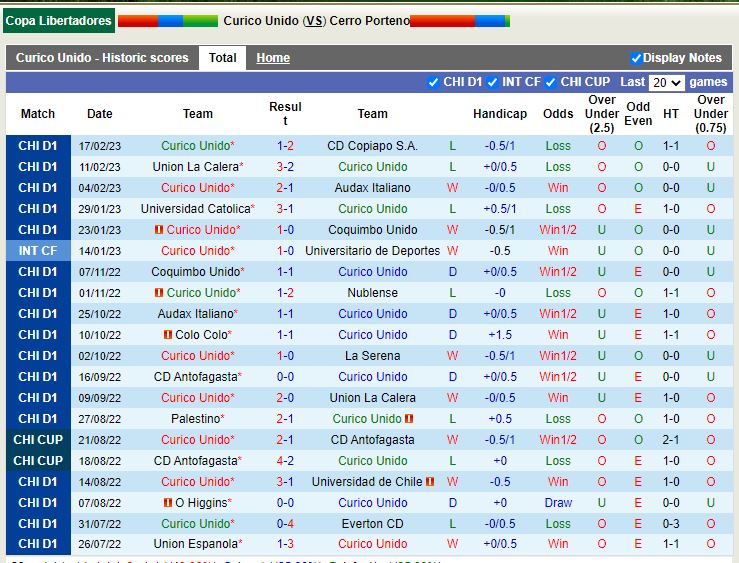This screenshot has height=563, width=739.
Task: Click CD Antofagasta home team on 16/09/22
Action: [x=197, y=376]
